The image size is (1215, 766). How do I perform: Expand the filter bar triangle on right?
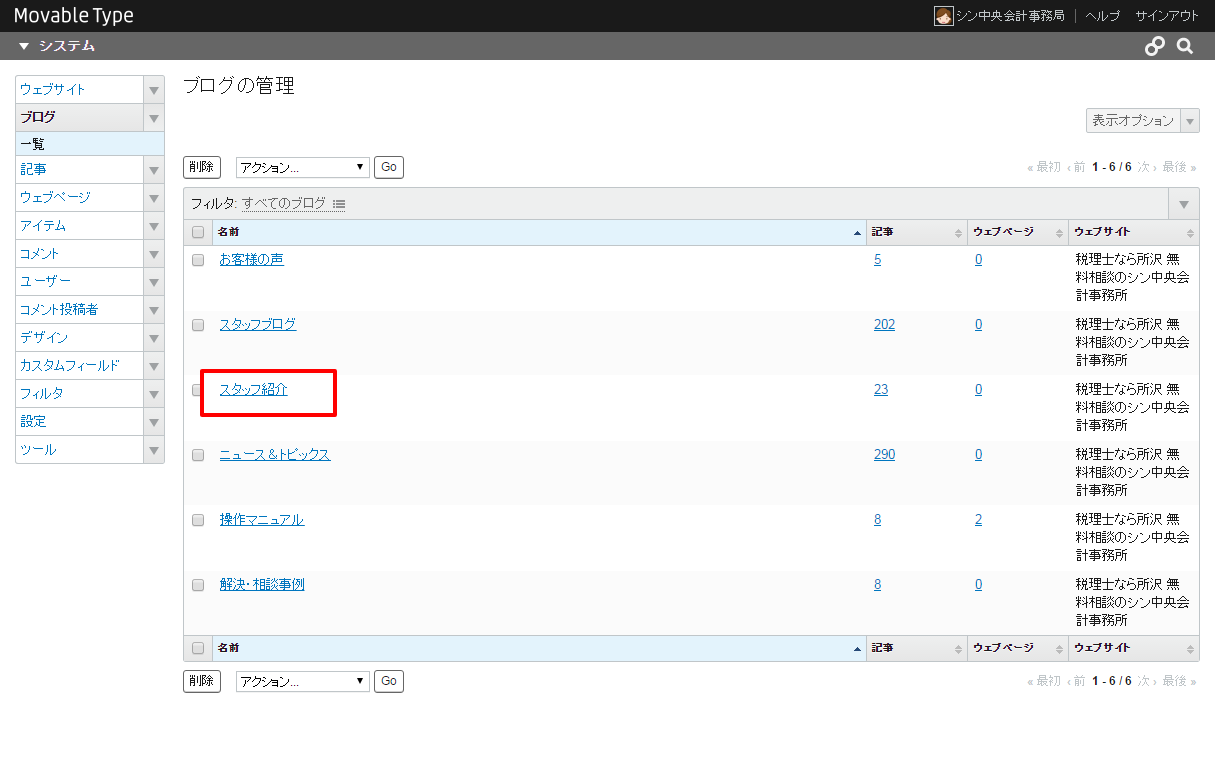click(1184, 204)
